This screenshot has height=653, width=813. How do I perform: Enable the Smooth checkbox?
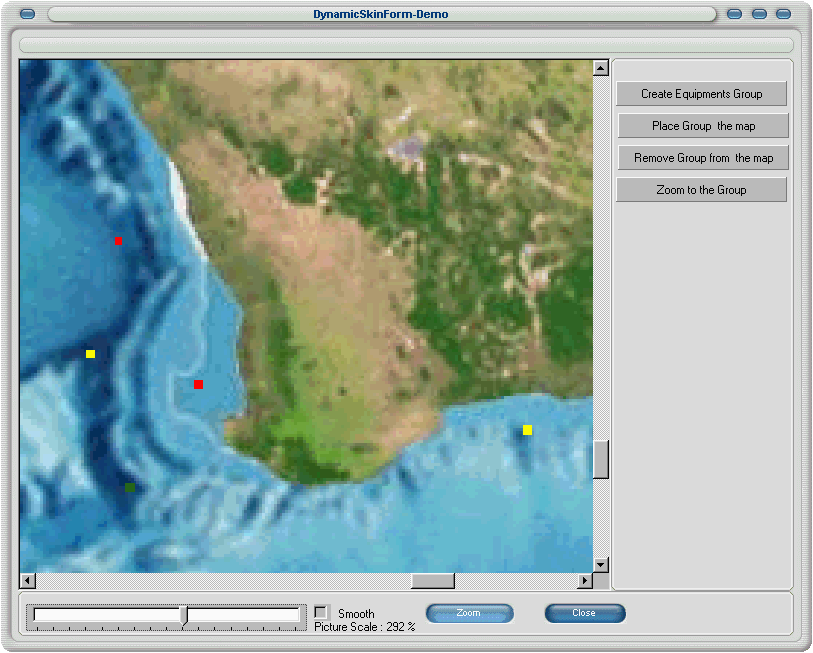[x=321, y=612]
